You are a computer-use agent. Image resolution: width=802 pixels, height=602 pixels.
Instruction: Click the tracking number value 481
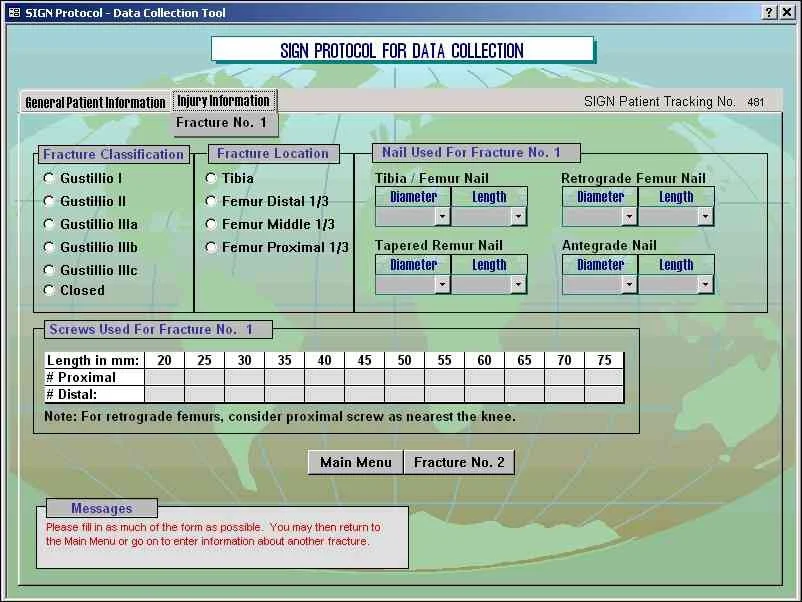coord(755,102)
